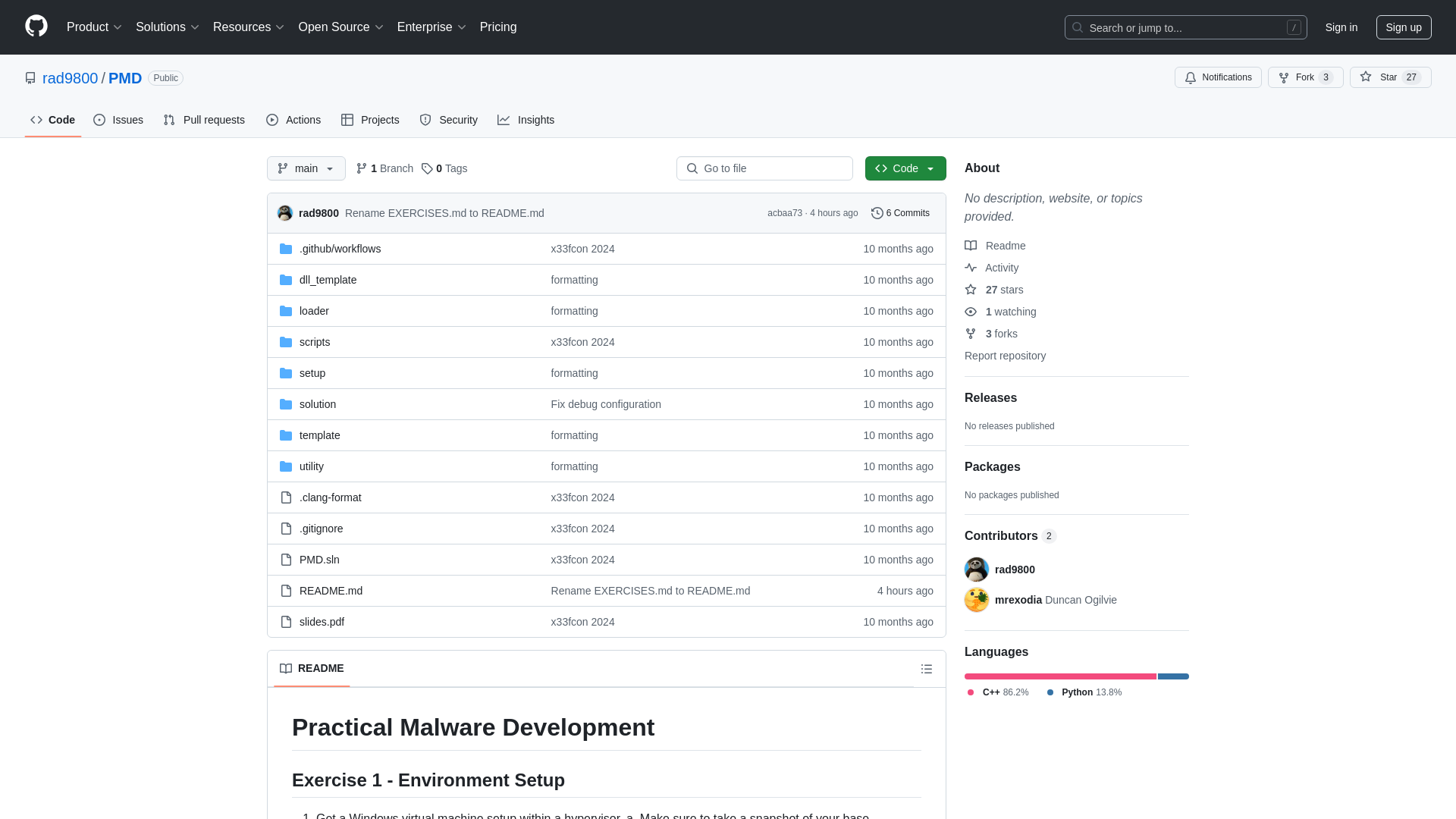The image size is (1456, 819).
Task: Star the PMD repository
Action: pos(1390,77)
